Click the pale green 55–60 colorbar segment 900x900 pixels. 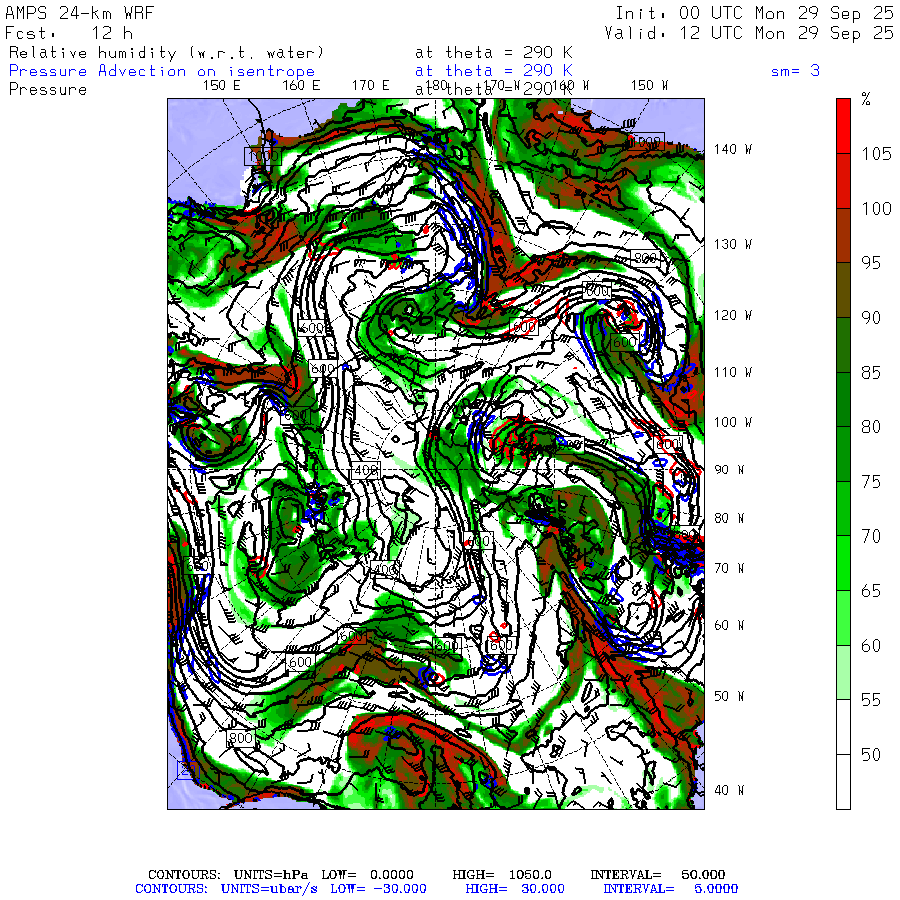pos(843,672)
